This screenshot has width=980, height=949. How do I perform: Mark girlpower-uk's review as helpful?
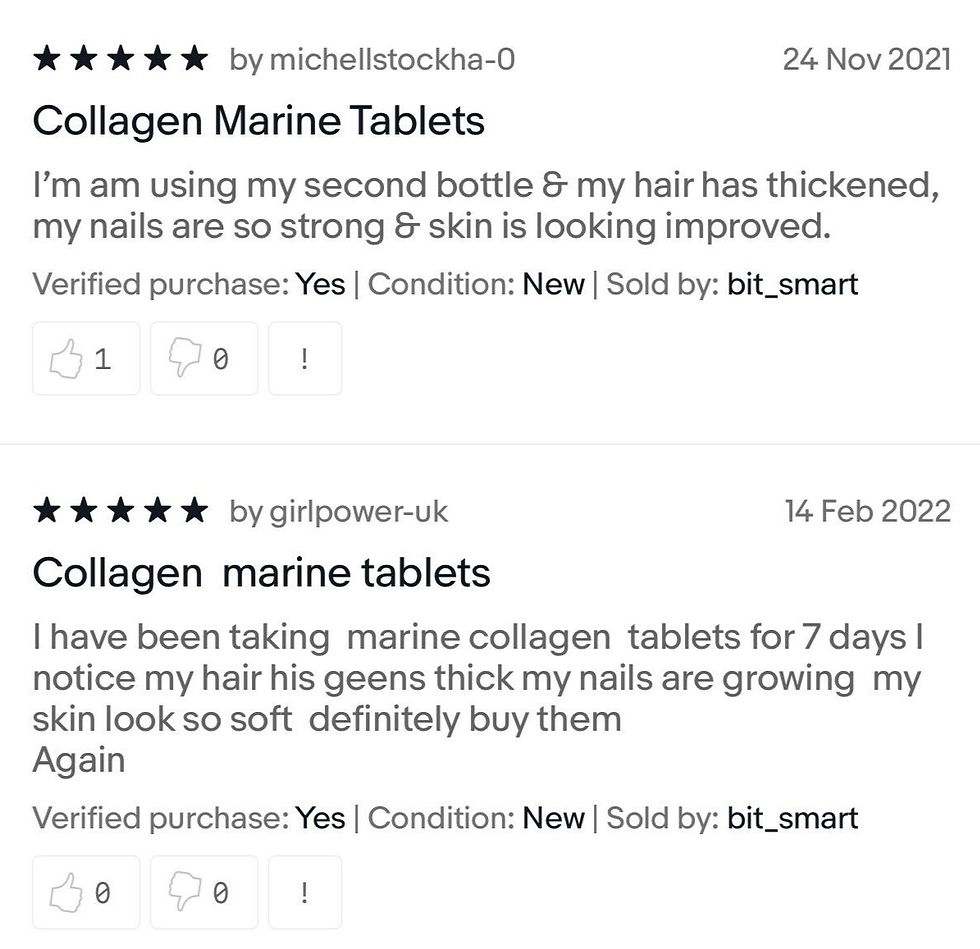point(86,892)
